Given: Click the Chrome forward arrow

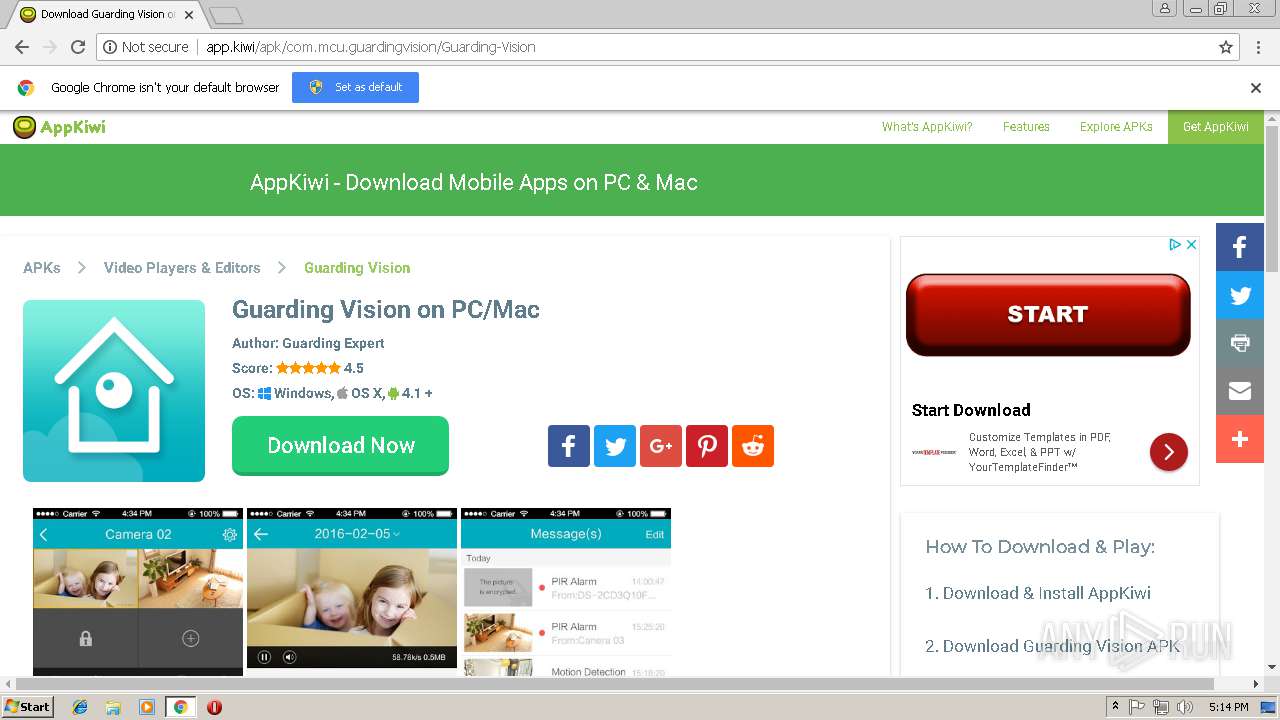Looking at the screenshot, I should tap(49, 47).
